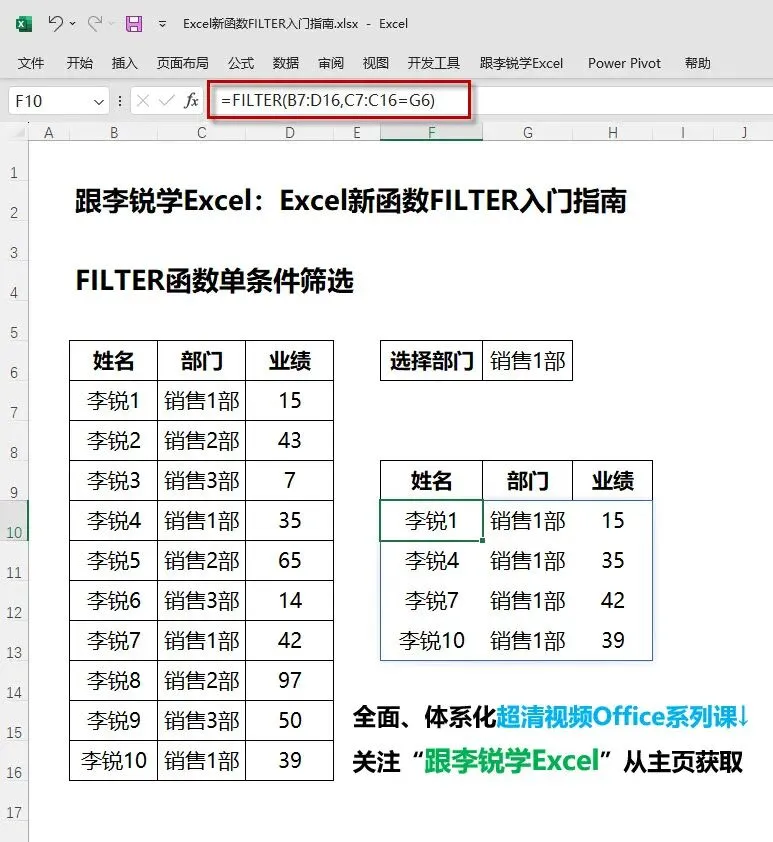Screen dimensions: 773x842
Task: Select column H header
Action: [x=612, y=133]
